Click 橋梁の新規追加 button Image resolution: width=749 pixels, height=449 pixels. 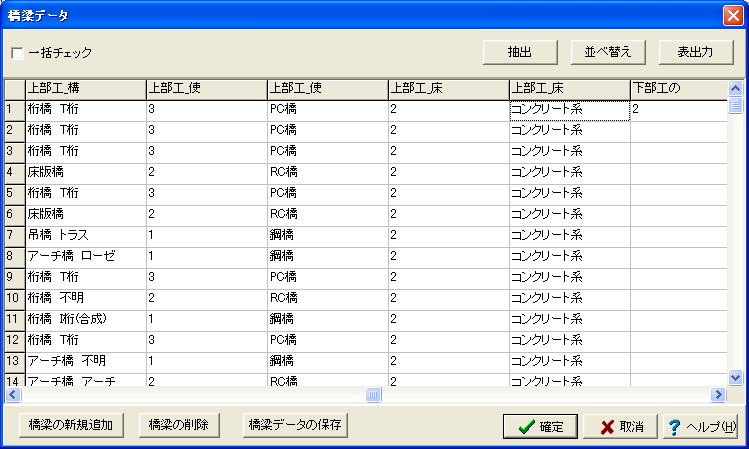[71, 425]
